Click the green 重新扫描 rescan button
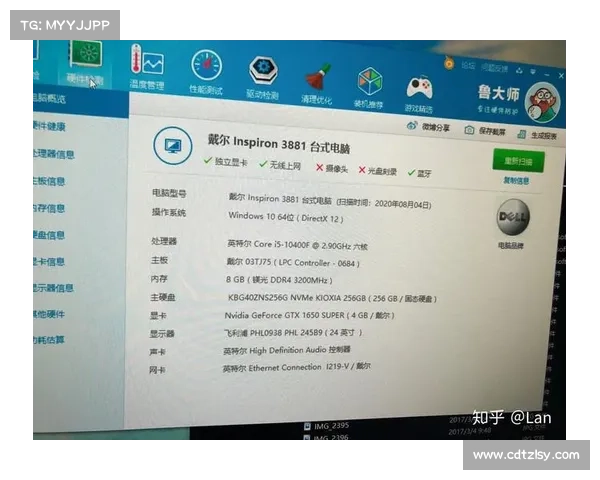600x480 pixels. click(518, 161)
